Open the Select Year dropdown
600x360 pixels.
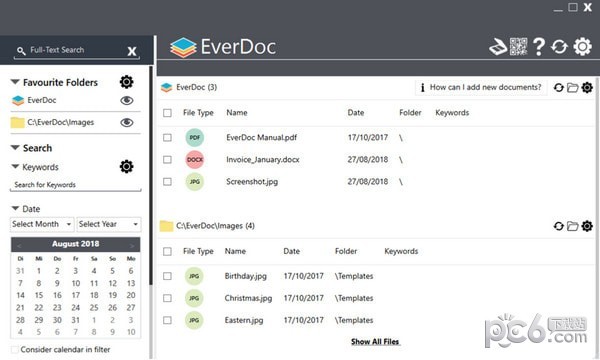(109, 224)
